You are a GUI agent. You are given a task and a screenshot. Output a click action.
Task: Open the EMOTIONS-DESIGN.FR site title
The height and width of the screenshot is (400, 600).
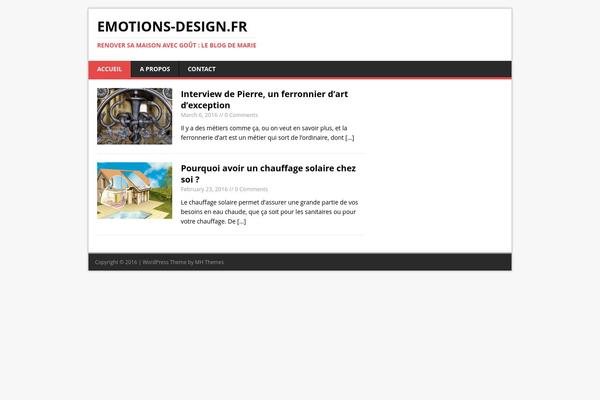[172, 26]
